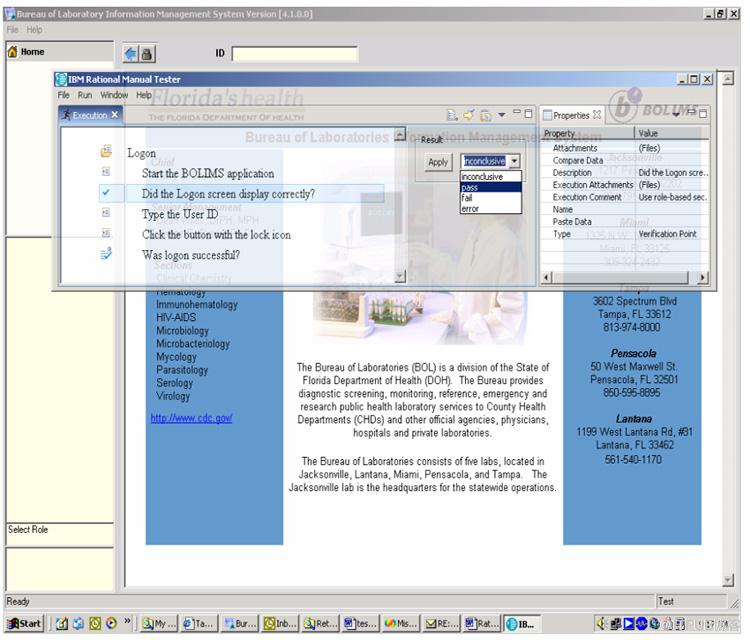Click the IBM Rational Manual Tester title icon
This screenshot has width=750, height=640.
coord(61,79)
